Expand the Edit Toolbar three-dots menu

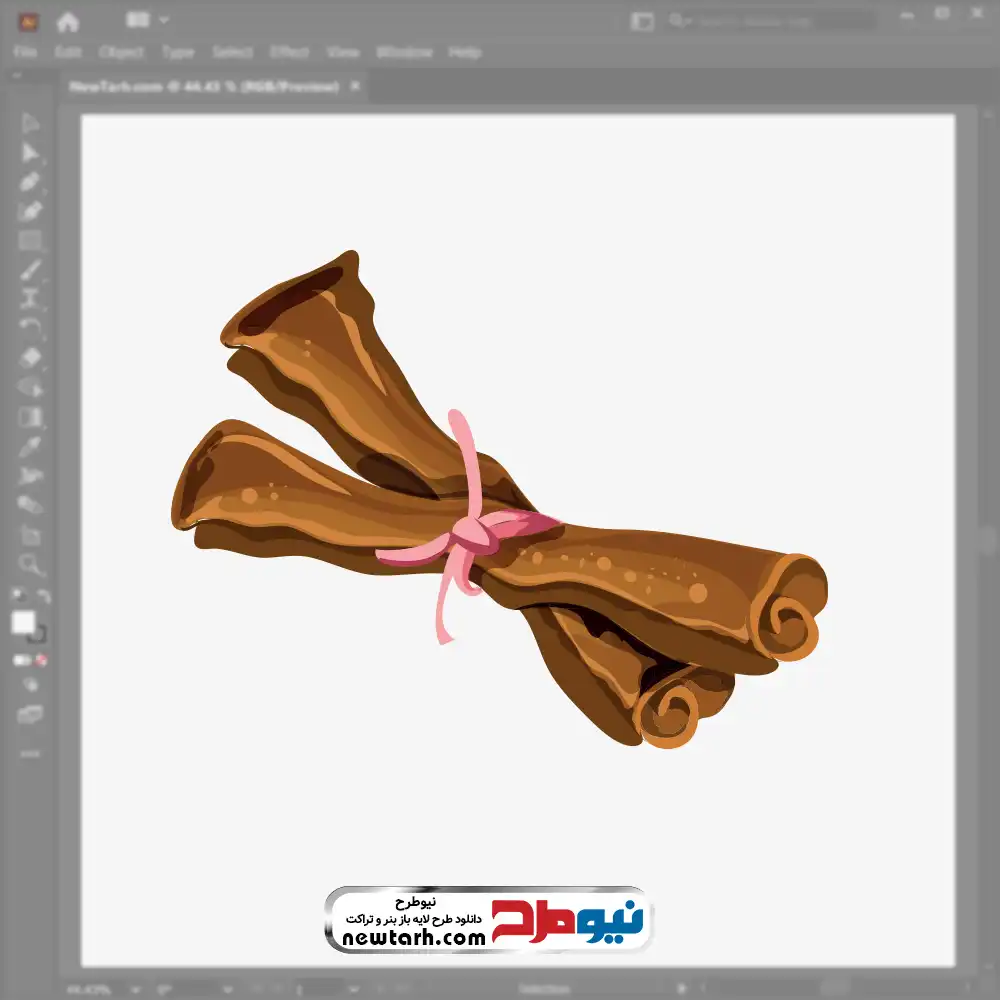coord(30,753)
